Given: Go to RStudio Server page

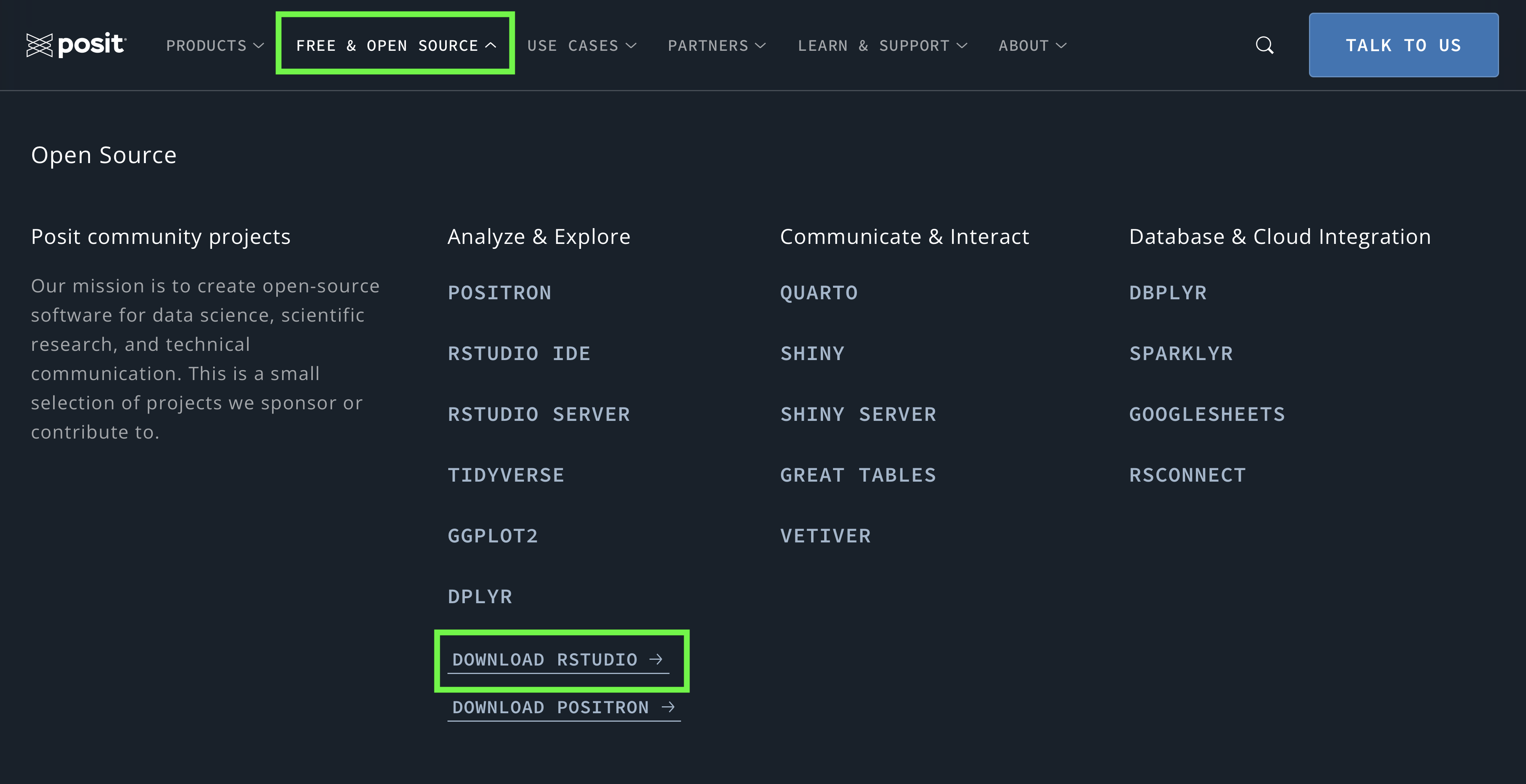Looking at the screenshot, I should click(x=538, y=414).
